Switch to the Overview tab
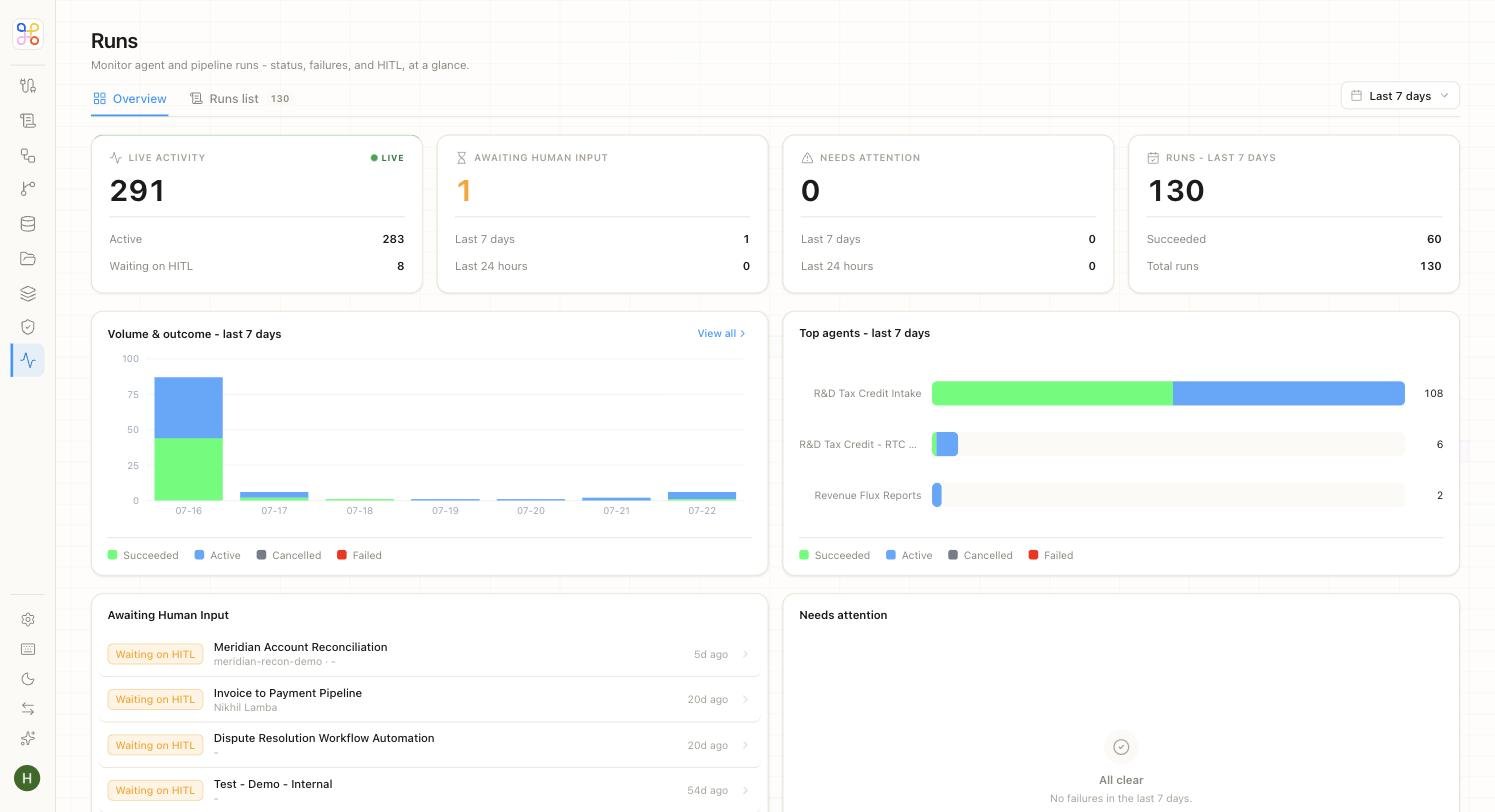Screen dimensions: 1495x812 coord(130,99)
